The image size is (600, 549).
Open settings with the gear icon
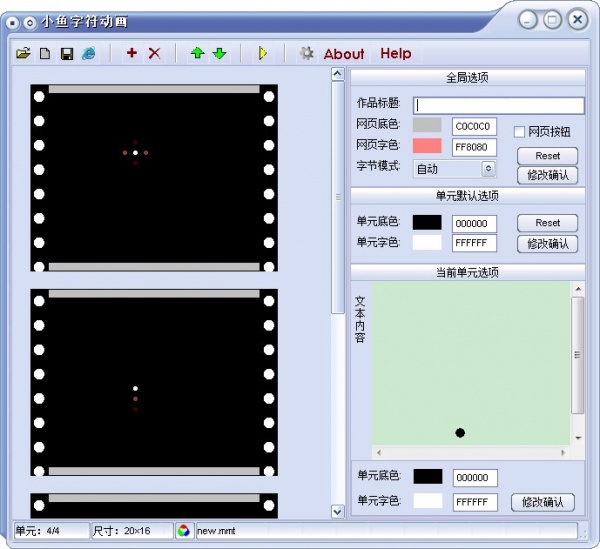point(307,54)
